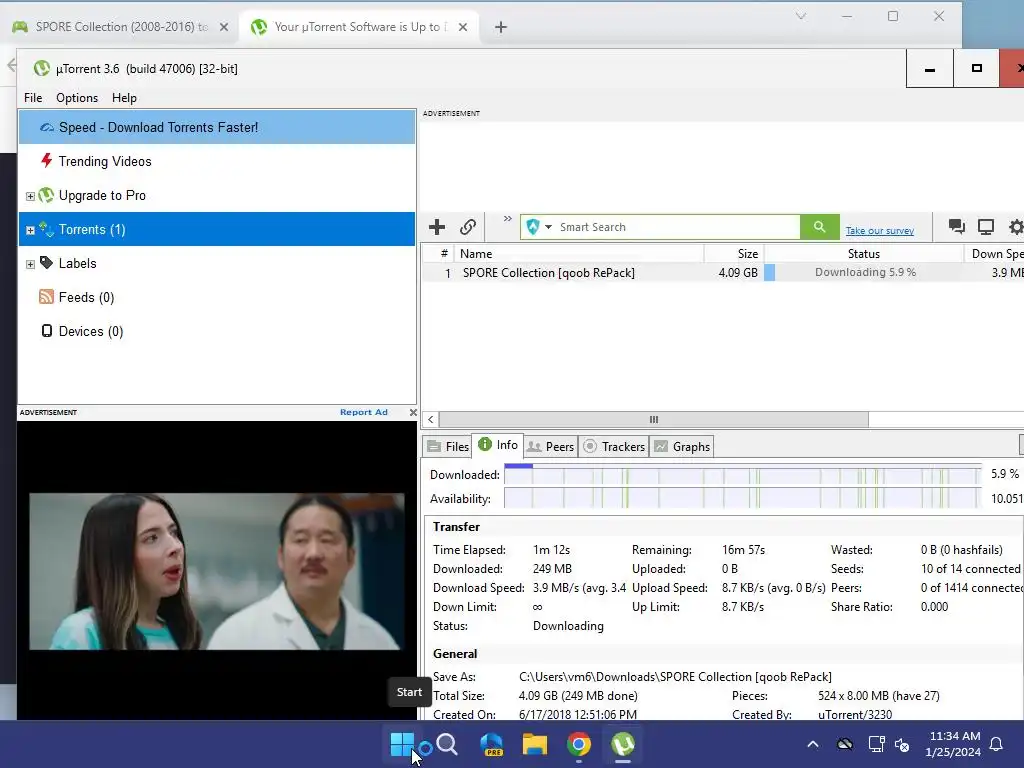Open Feeds (0) in sidebar
Viewport: 1024px width, 768px height.
217,297
